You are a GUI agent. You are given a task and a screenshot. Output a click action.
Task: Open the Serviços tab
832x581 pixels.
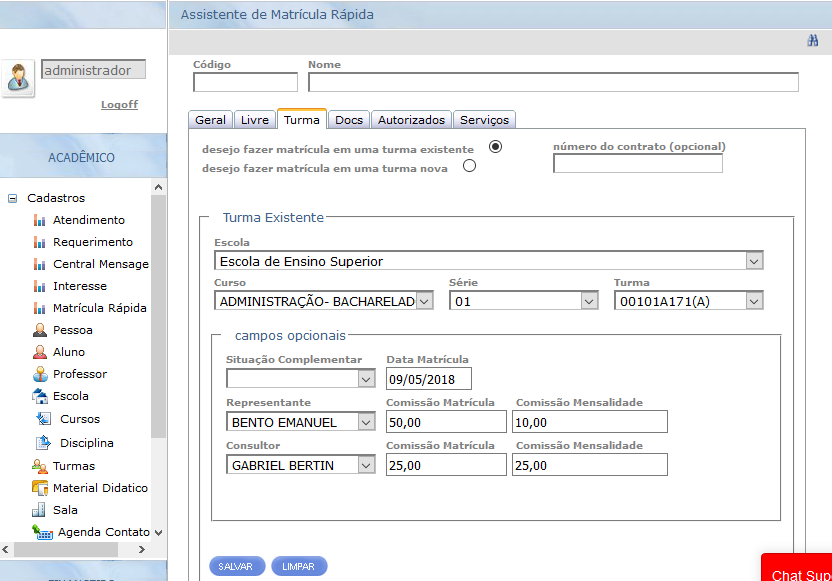[x=484, y=120]
